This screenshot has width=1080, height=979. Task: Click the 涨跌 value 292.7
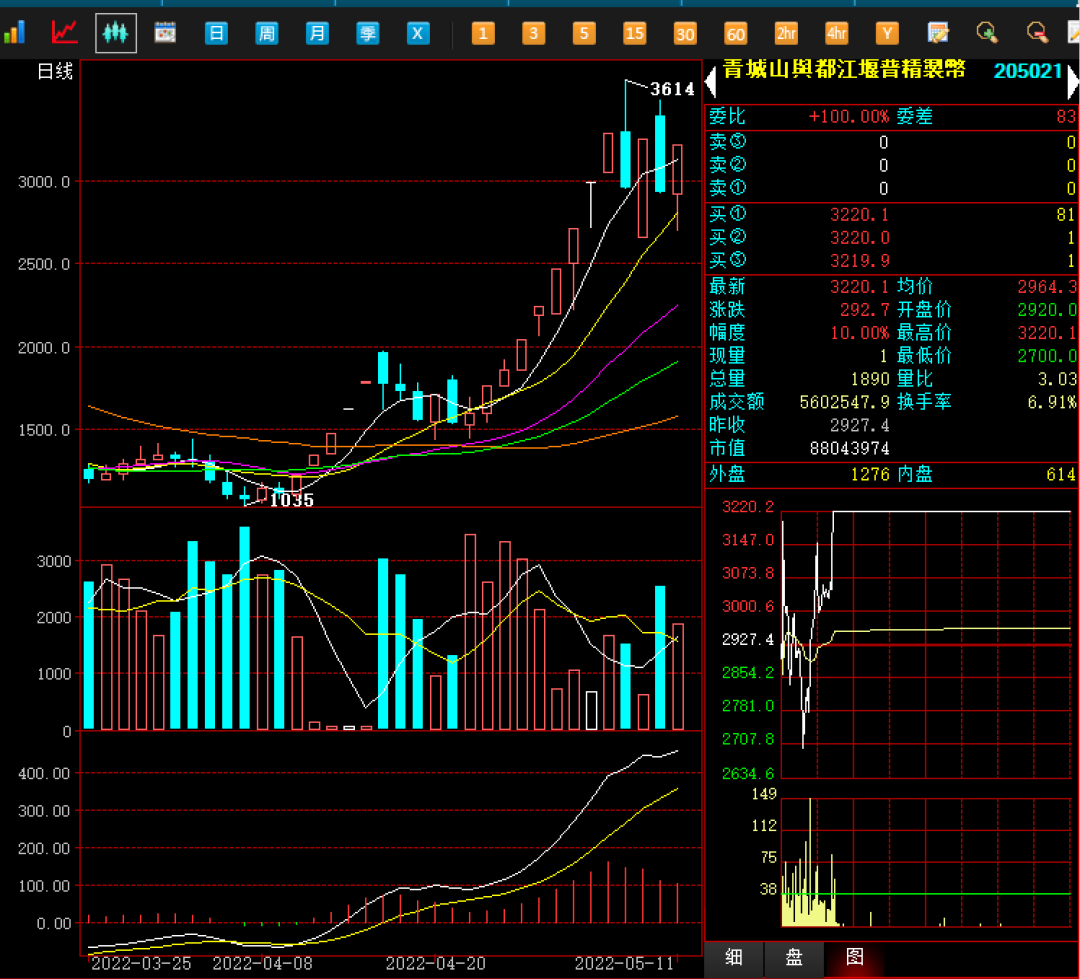click(864, 310)
